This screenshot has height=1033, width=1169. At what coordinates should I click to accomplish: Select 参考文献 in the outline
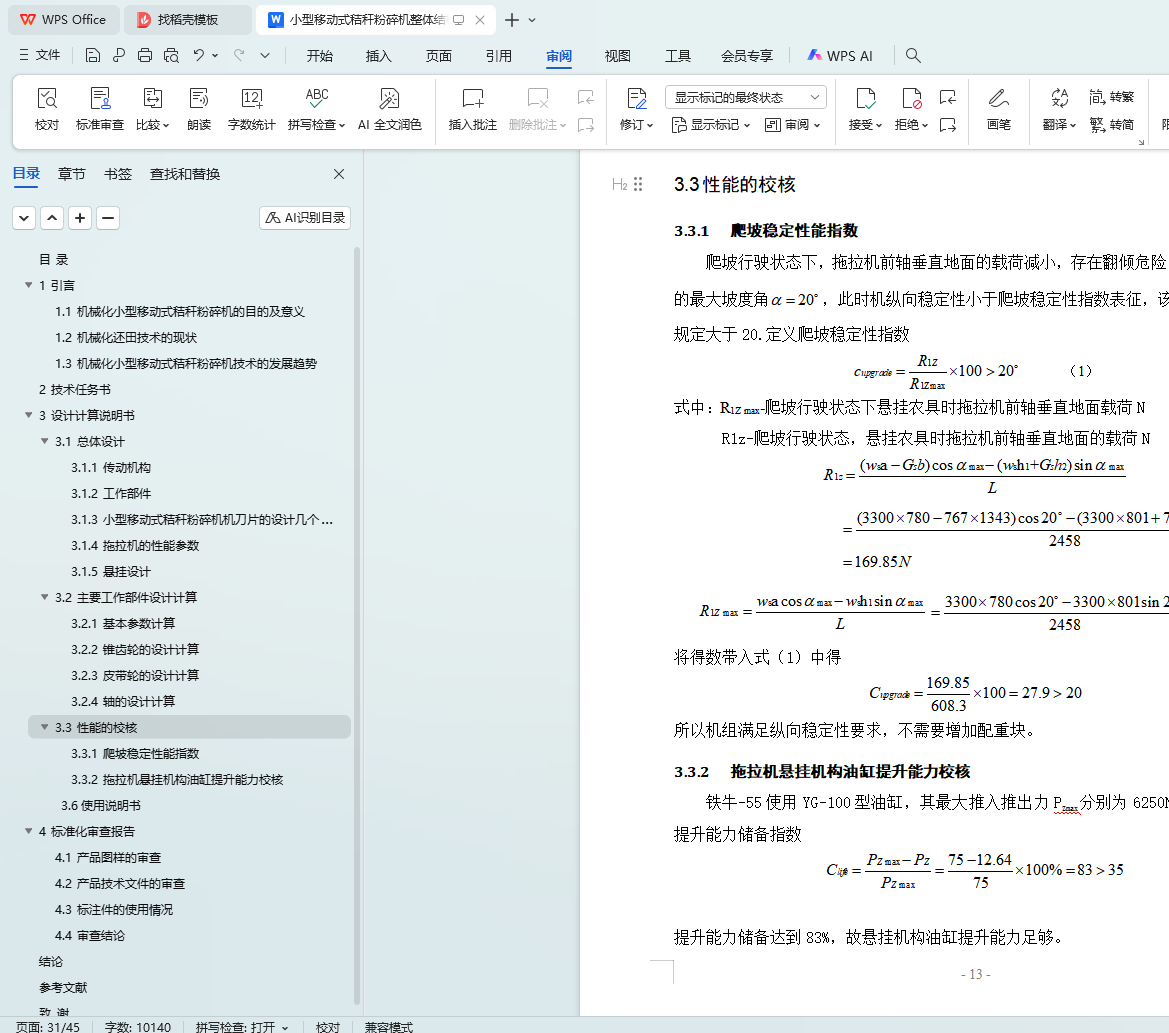tap(63, 988)
